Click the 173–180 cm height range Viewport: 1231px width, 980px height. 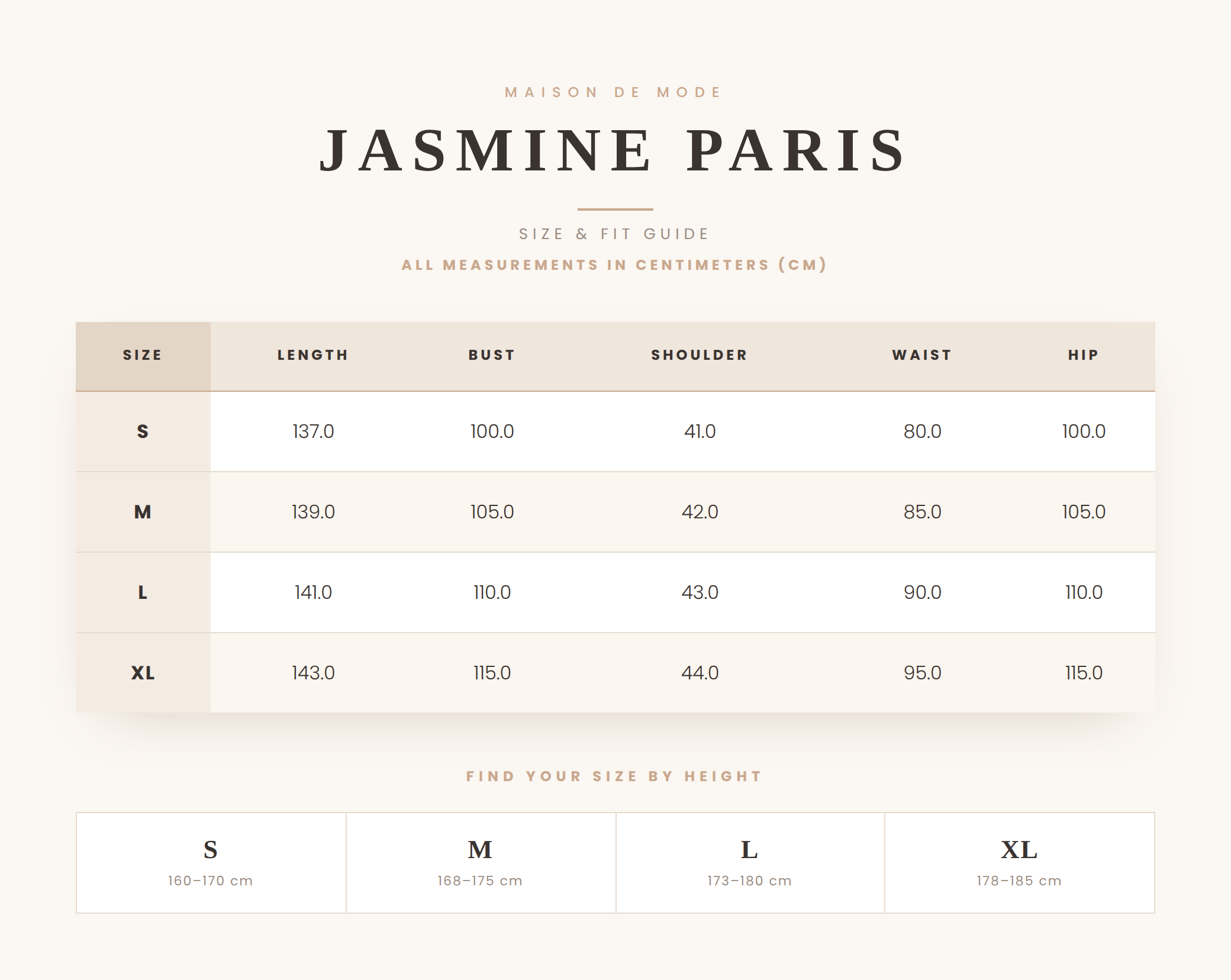tap(749, 881)
